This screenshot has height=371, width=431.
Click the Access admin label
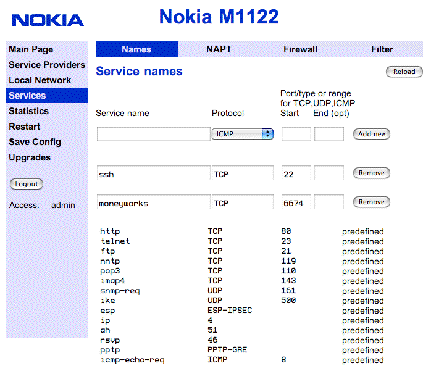(x=42, y=205)
